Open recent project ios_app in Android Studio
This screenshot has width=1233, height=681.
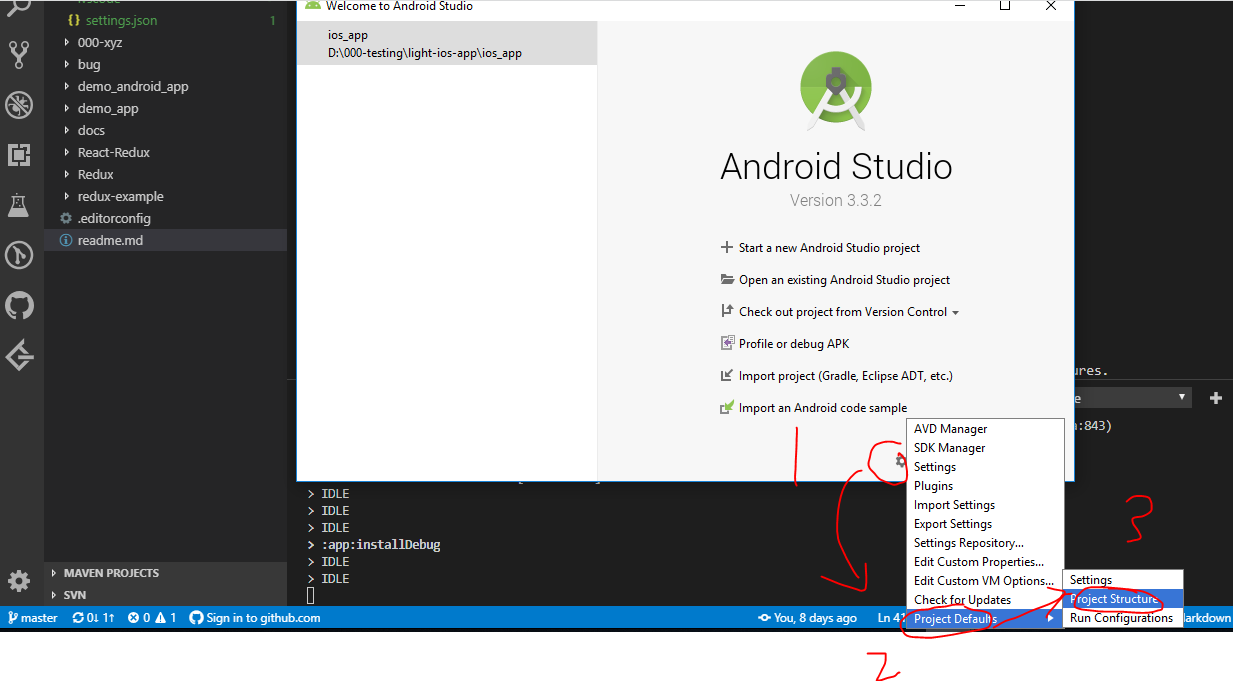pyautogui.click(x=447, y=44)
